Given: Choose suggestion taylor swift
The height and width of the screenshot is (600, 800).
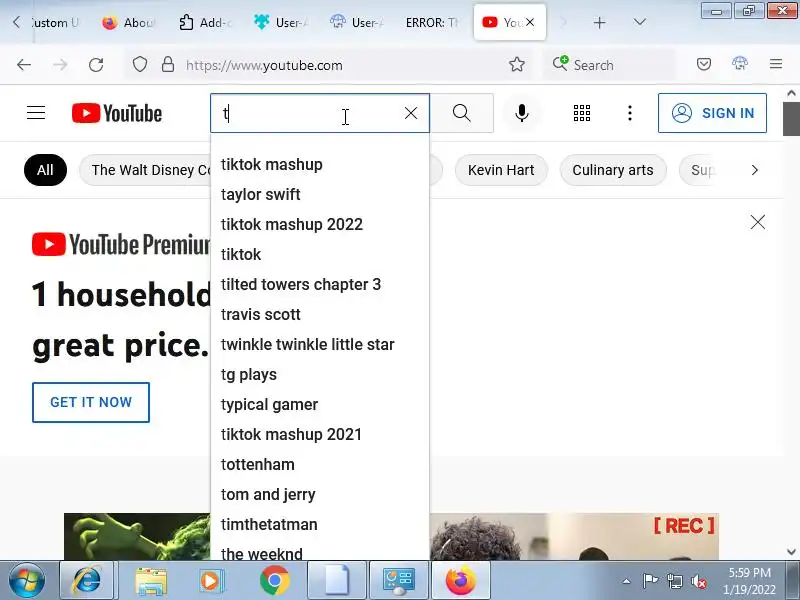Looking at the screenshot, I should coord(320,194).
